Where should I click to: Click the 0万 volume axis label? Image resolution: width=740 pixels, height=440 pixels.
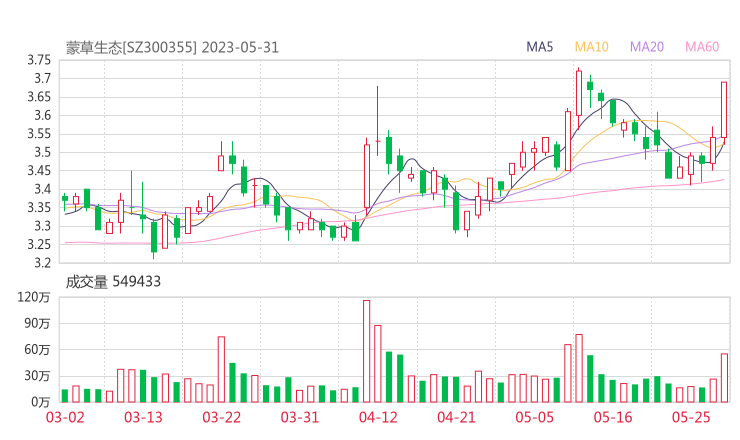(x=40, y=402)
